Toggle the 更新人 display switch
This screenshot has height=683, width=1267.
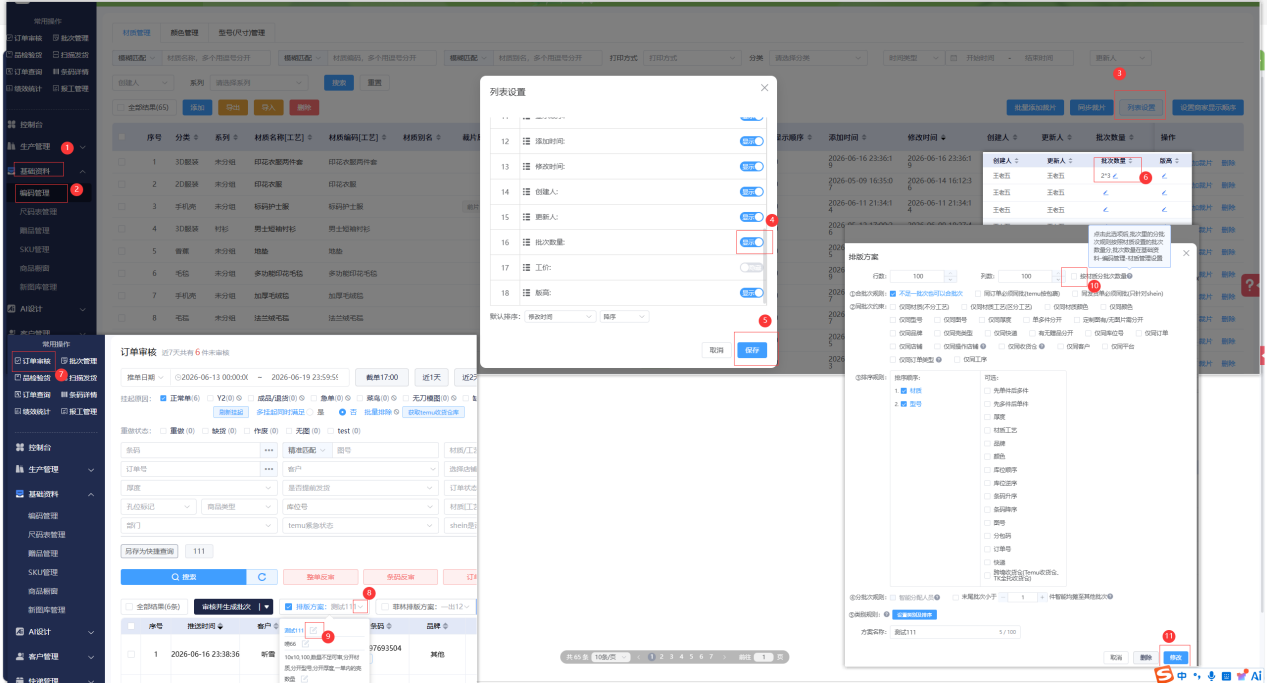751,217
